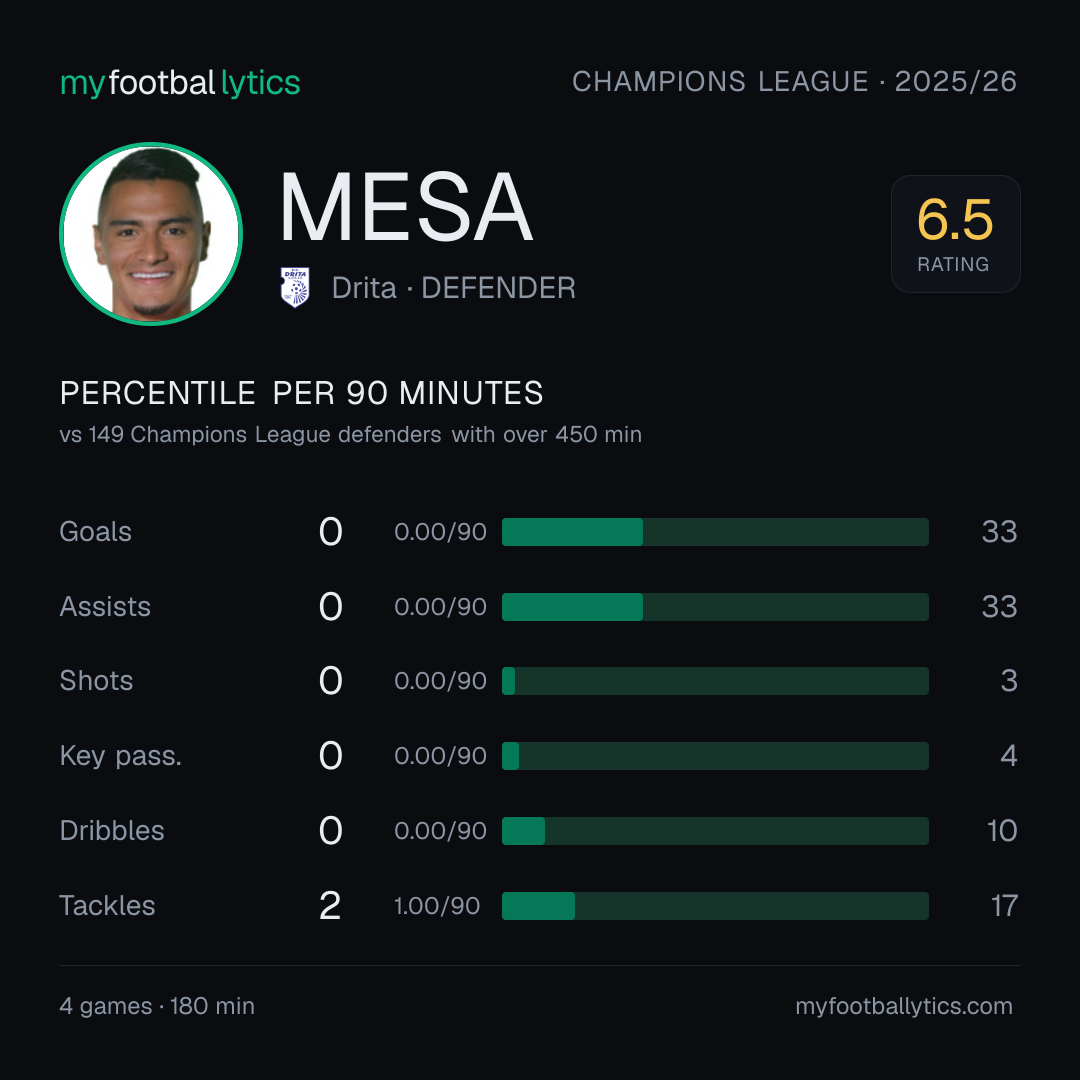
Task: Select the Drita Defender subtitle text
Action: click(453, 288)
